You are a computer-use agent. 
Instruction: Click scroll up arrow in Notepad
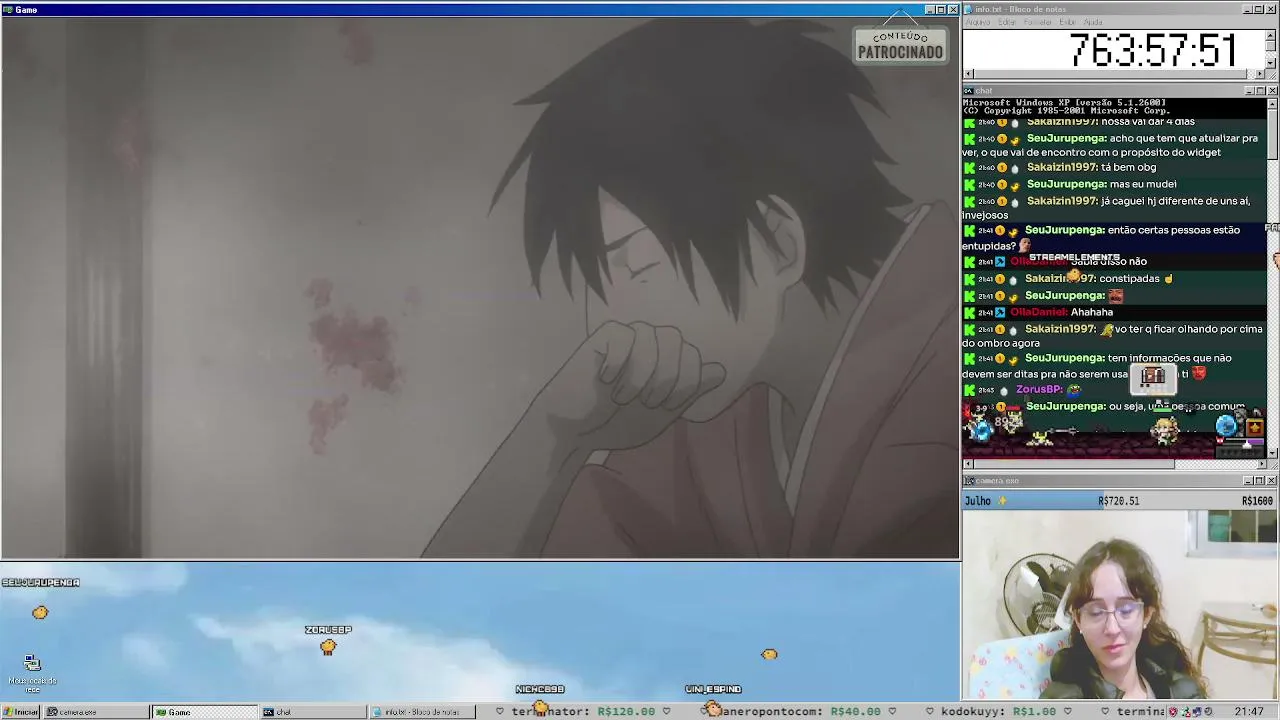point(1272,35)
